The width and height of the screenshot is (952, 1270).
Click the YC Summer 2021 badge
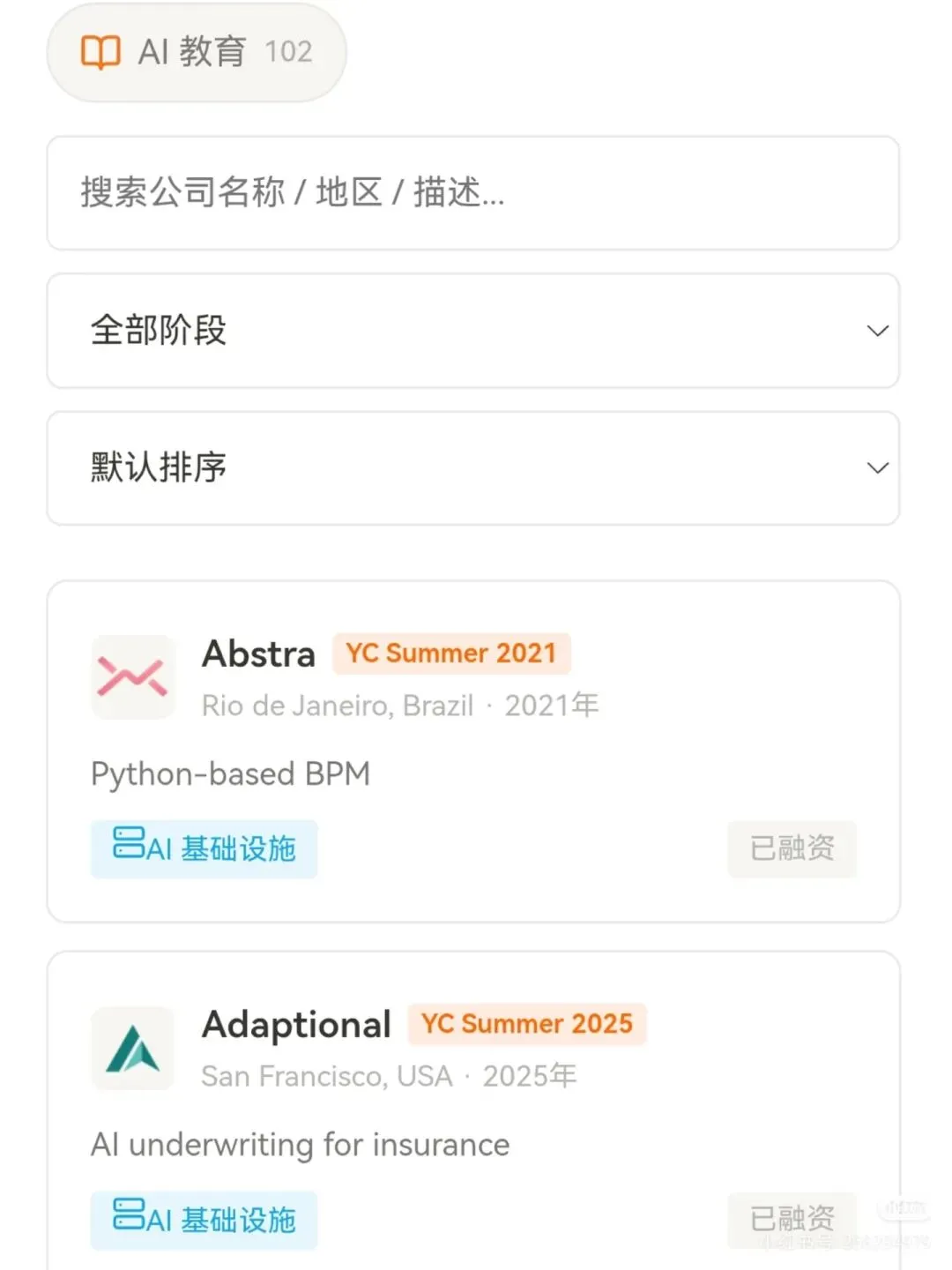tap(451, 654)
